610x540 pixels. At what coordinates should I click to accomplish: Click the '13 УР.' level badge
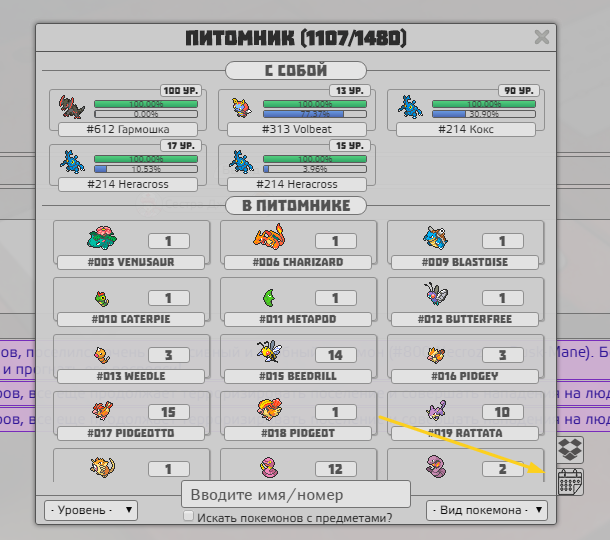[x=350, y=91]
